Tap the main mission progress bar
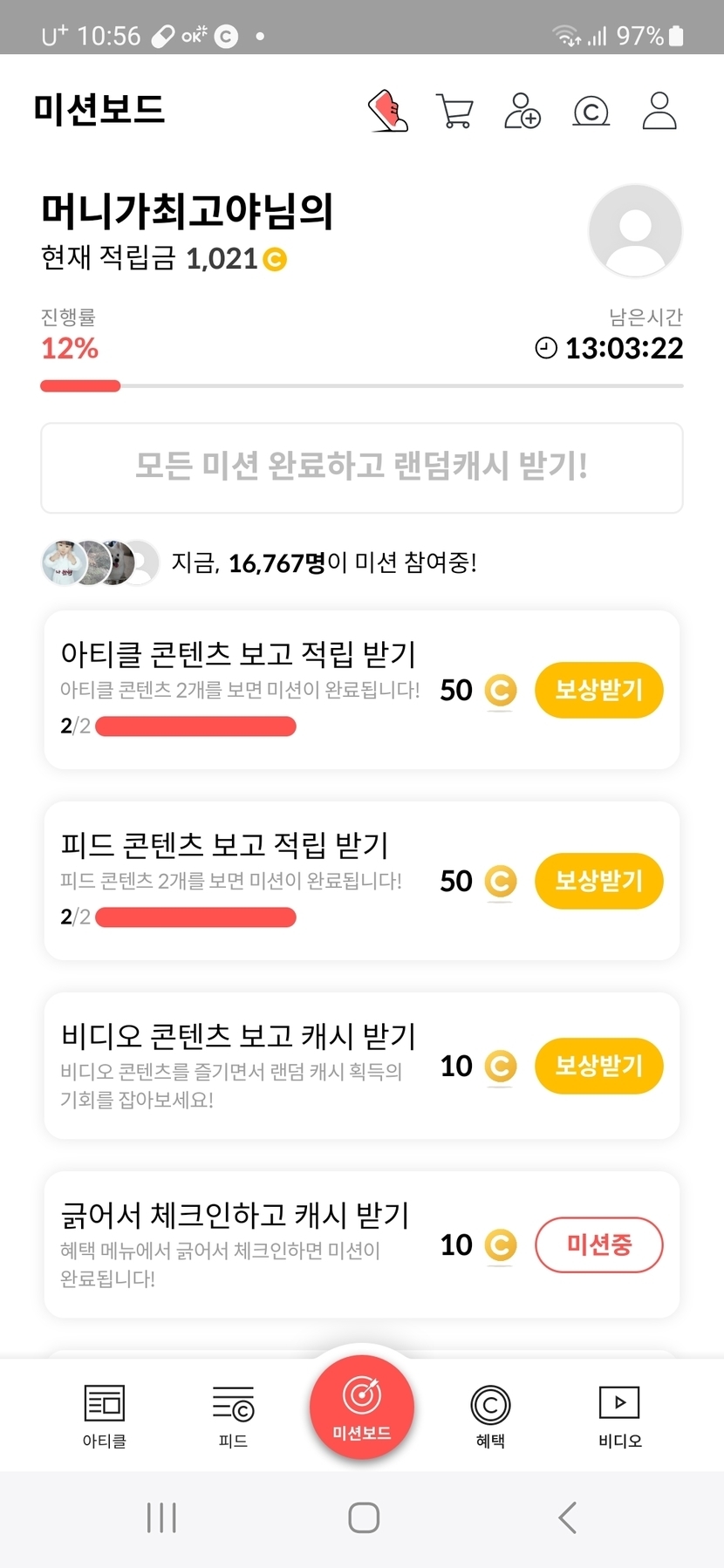Viewport: 724px width, 1568px height. (361, 385)
